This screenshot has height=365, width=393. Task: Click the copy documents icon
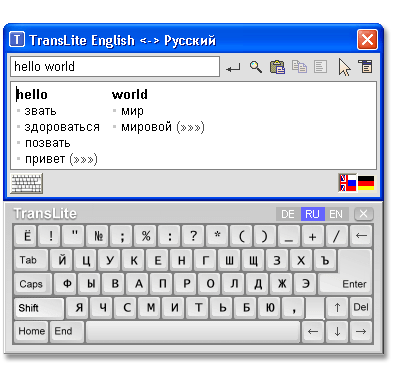(x=299, y=67)
